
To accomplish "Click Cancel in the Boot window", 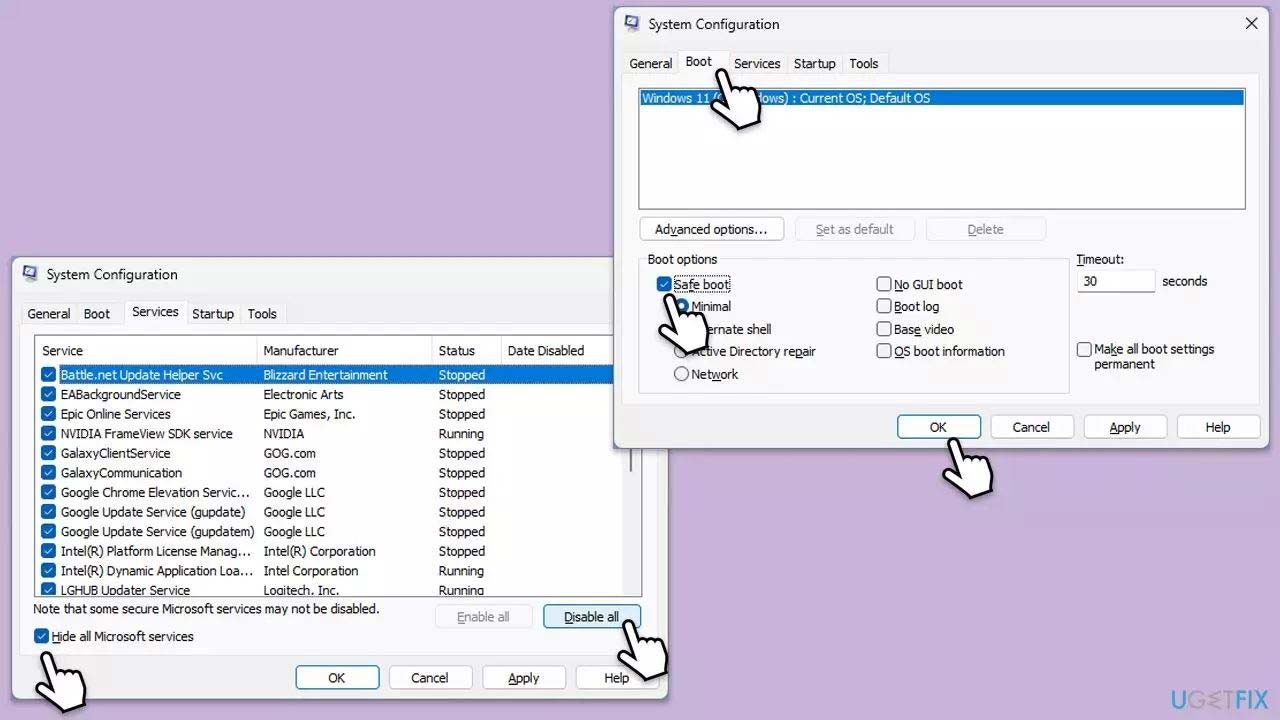I will click(1031, 427).
